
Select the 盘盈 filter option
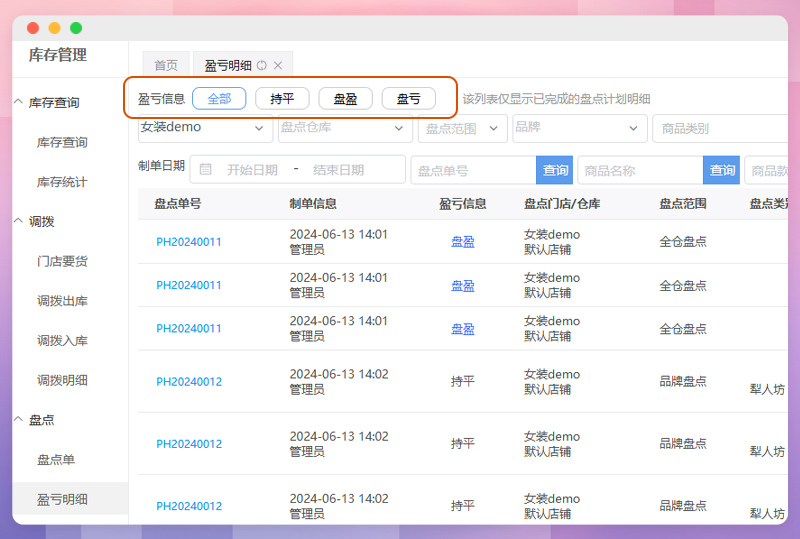(x=345, y=99)
